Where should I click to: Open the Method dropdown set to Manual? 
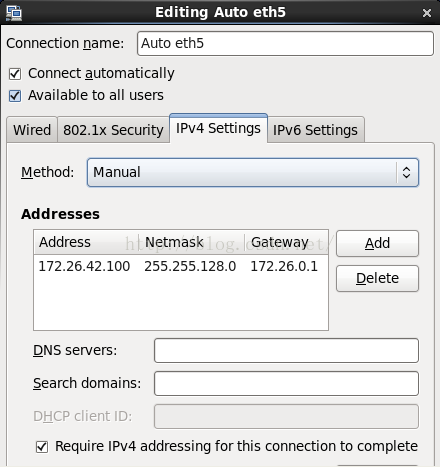[x=253, y=172]
